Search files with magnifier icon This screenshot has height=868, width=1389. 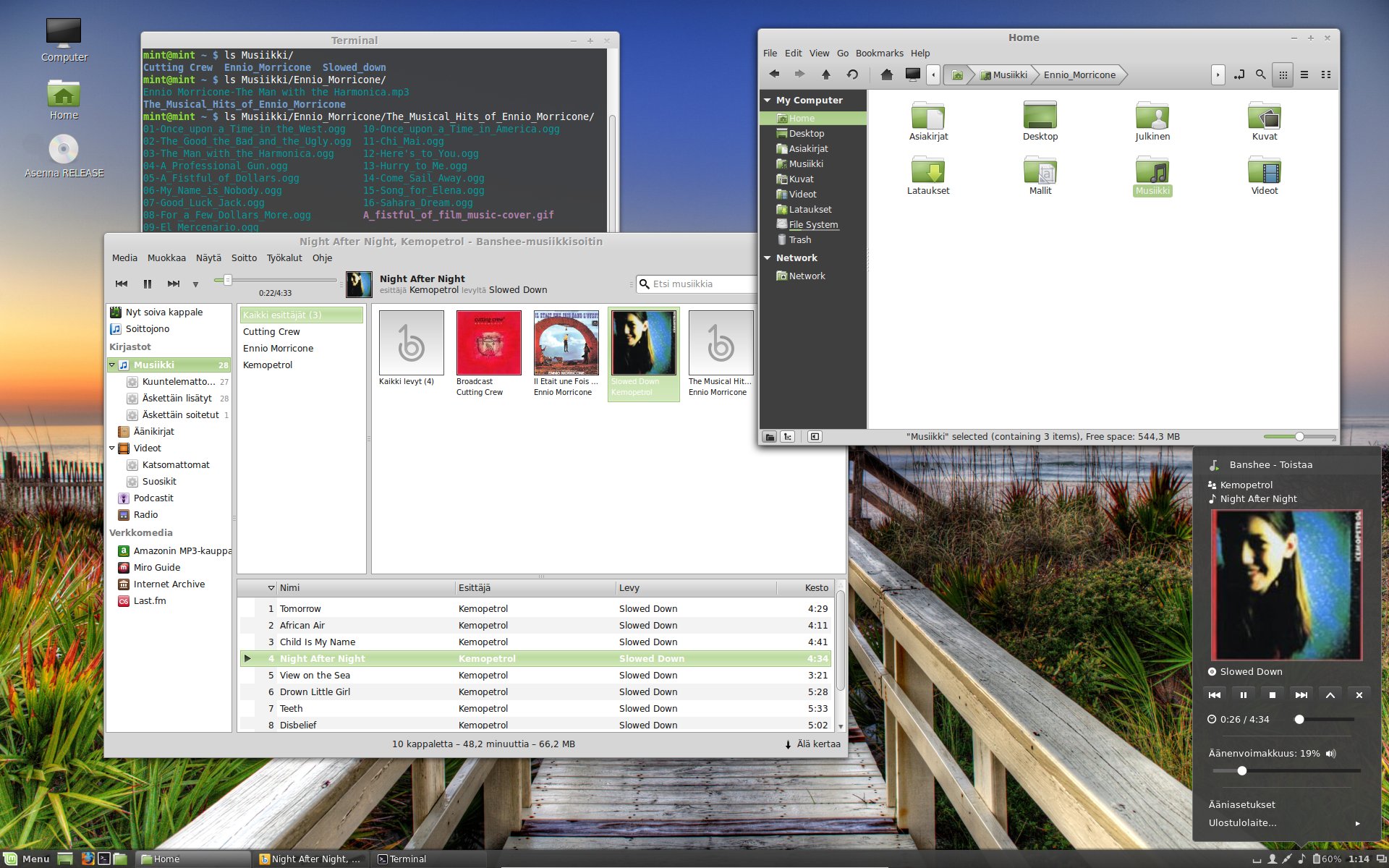coord(1260,75)
